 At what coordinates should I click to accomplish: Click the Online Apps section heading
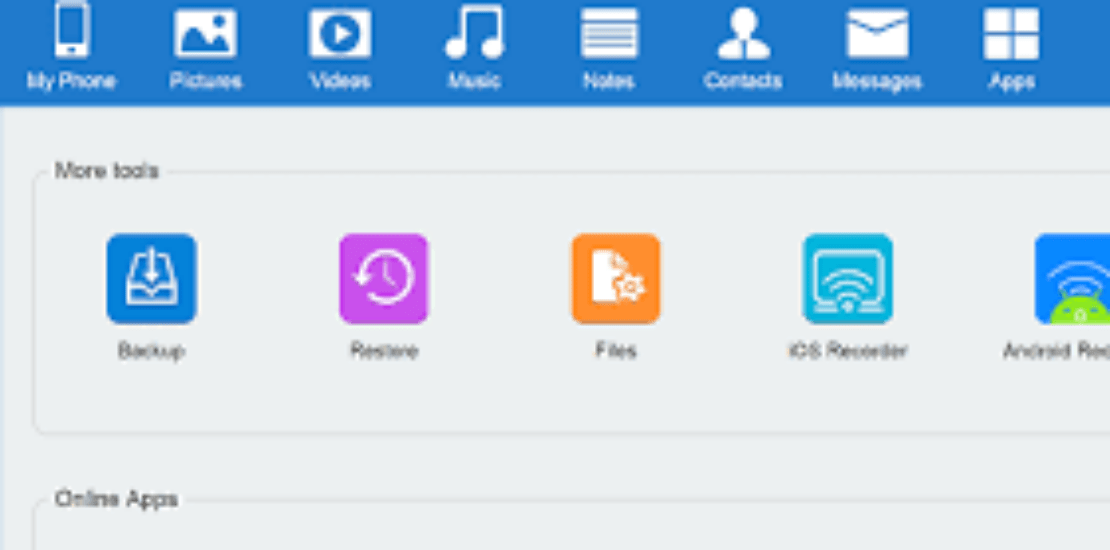117,499
